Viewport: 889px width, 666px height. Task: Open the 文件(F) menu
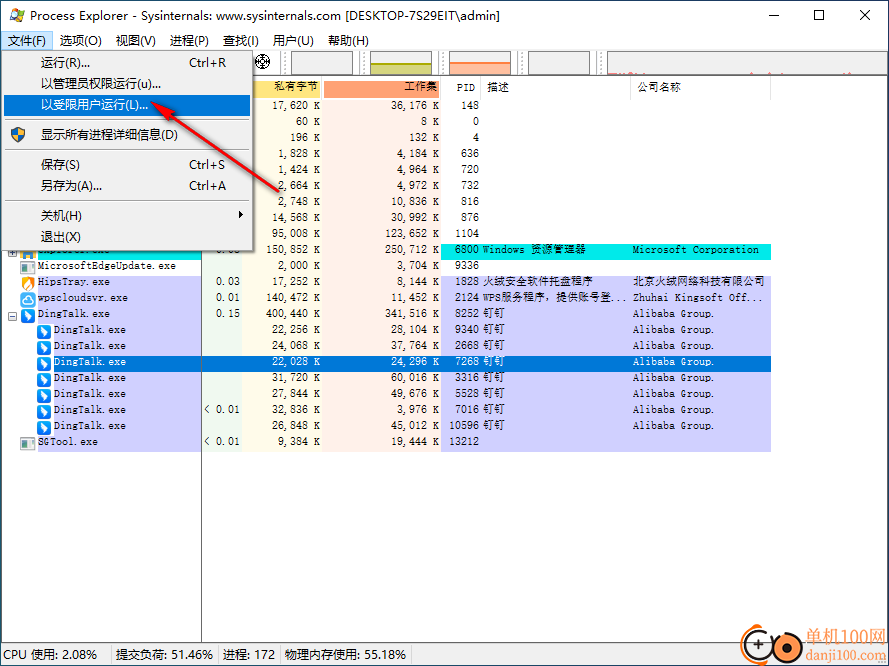coord(27,41)
